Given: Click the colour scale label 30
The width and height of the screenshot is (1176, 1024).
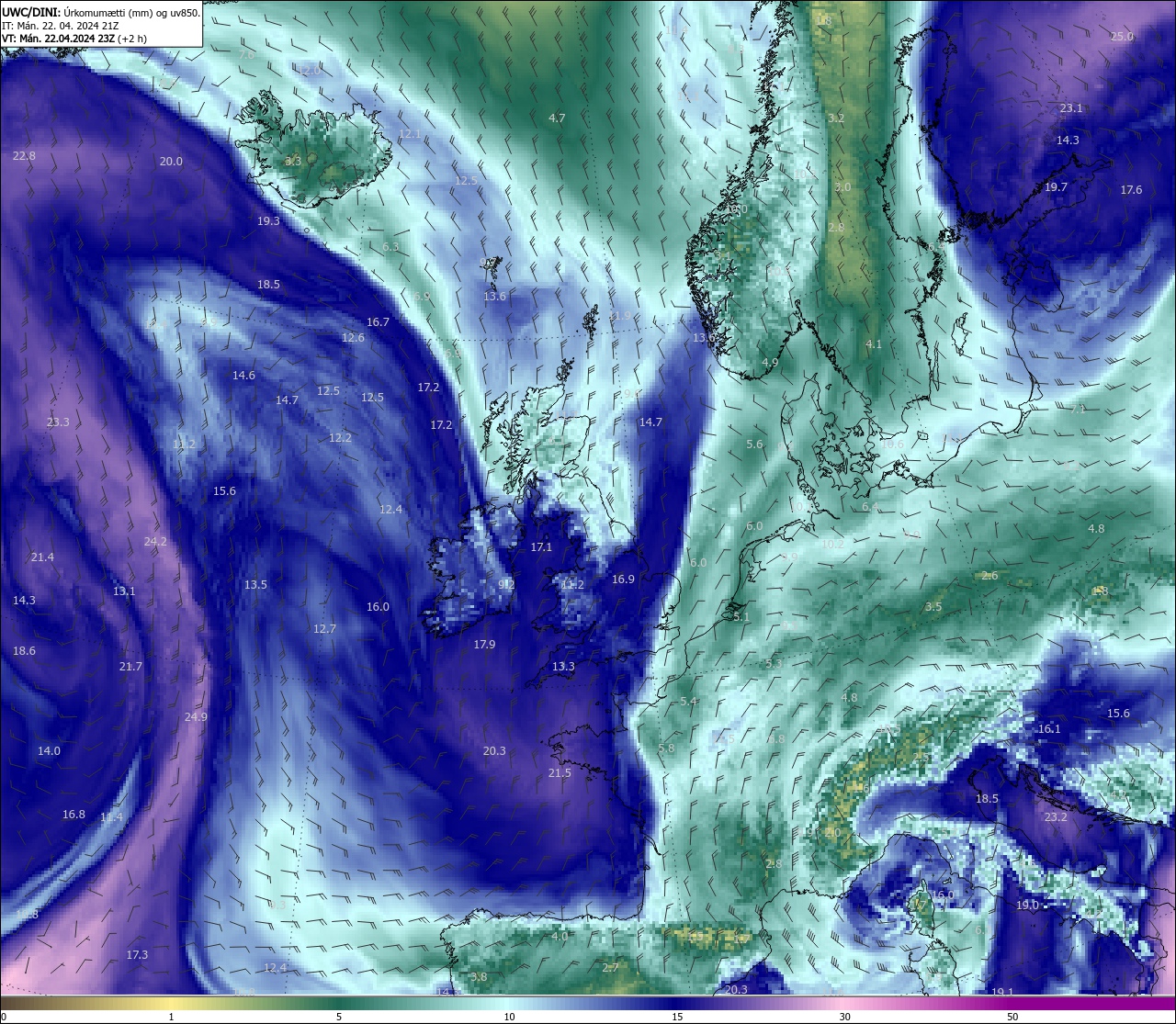Looking at the screenshot, I should point(844,1017).
